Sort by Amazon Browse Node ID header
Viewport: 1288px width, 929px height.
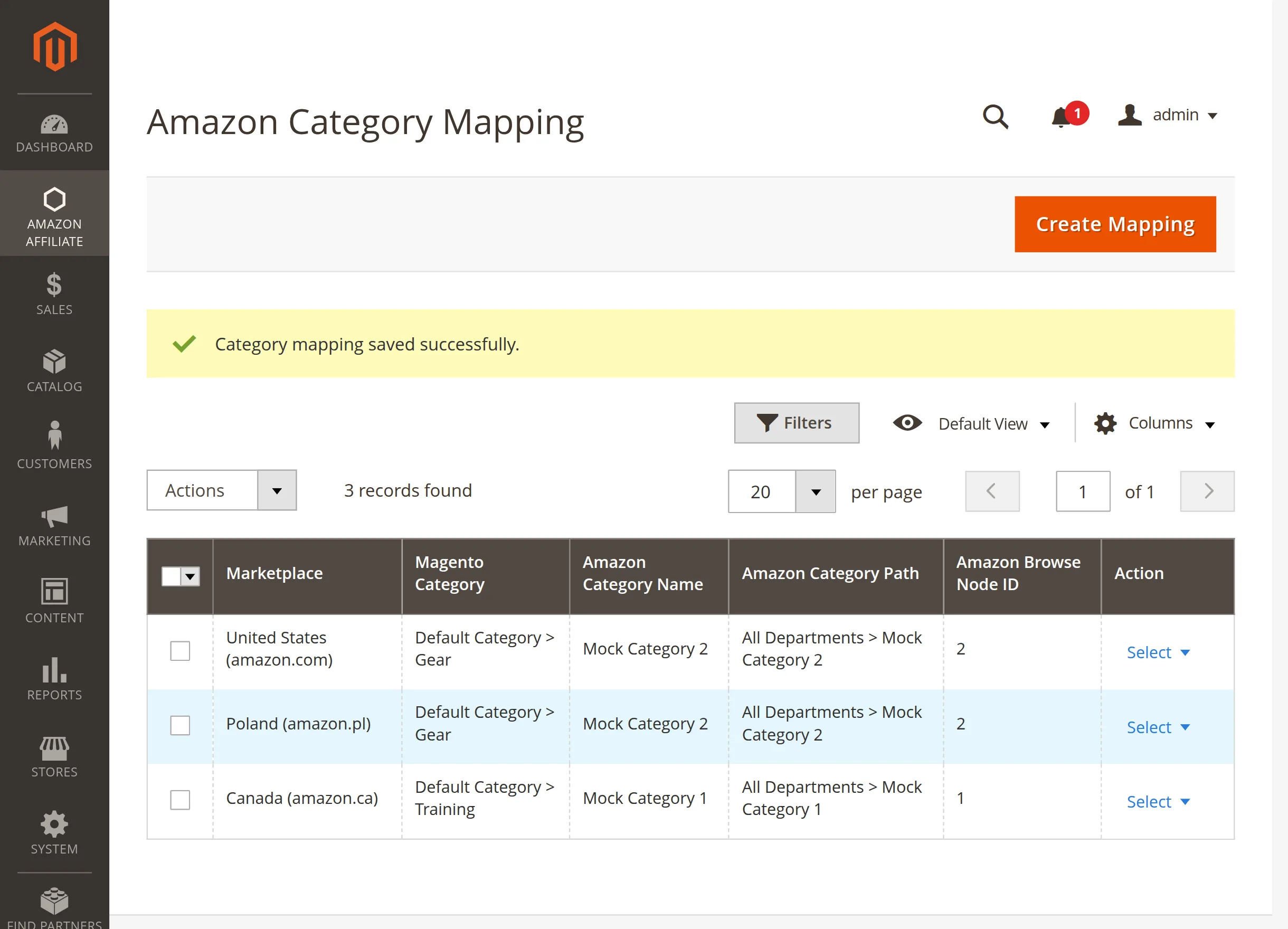coord(1022,576)
